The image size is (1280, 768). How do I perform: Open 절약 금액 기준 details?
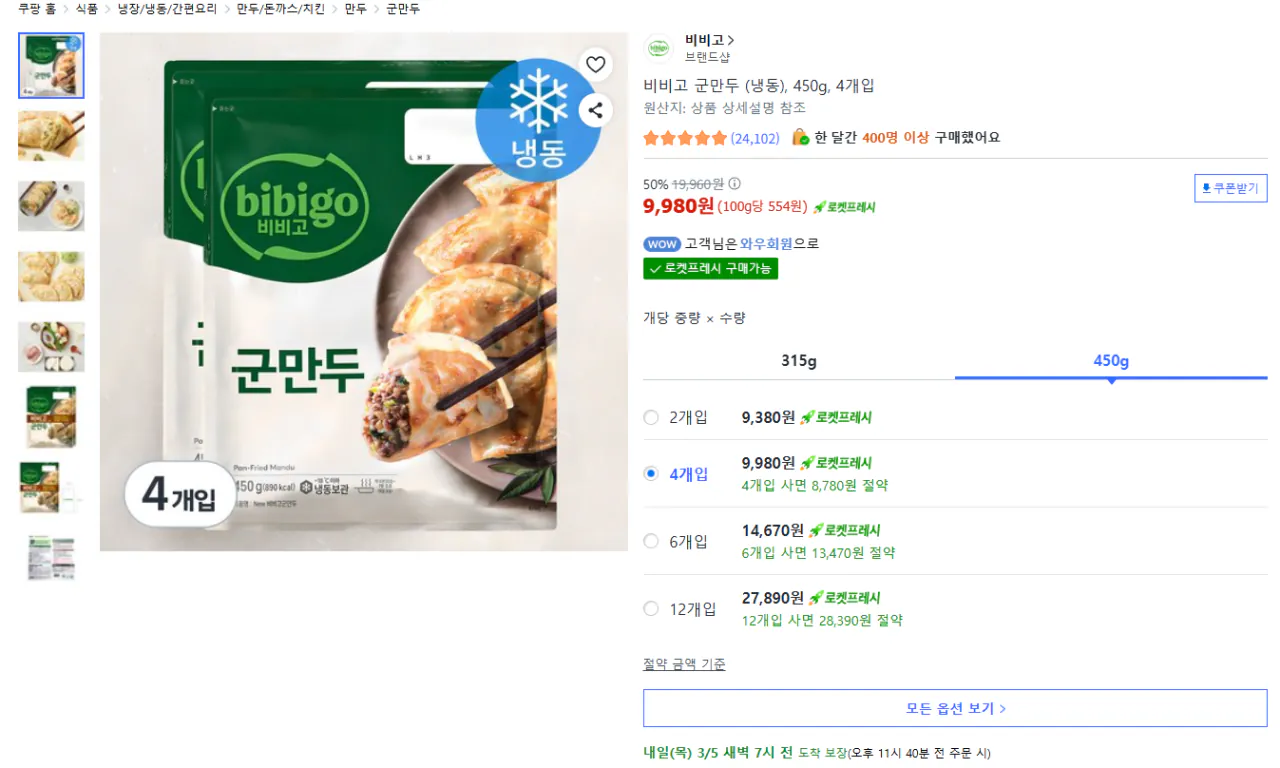(x=684, y=664)
